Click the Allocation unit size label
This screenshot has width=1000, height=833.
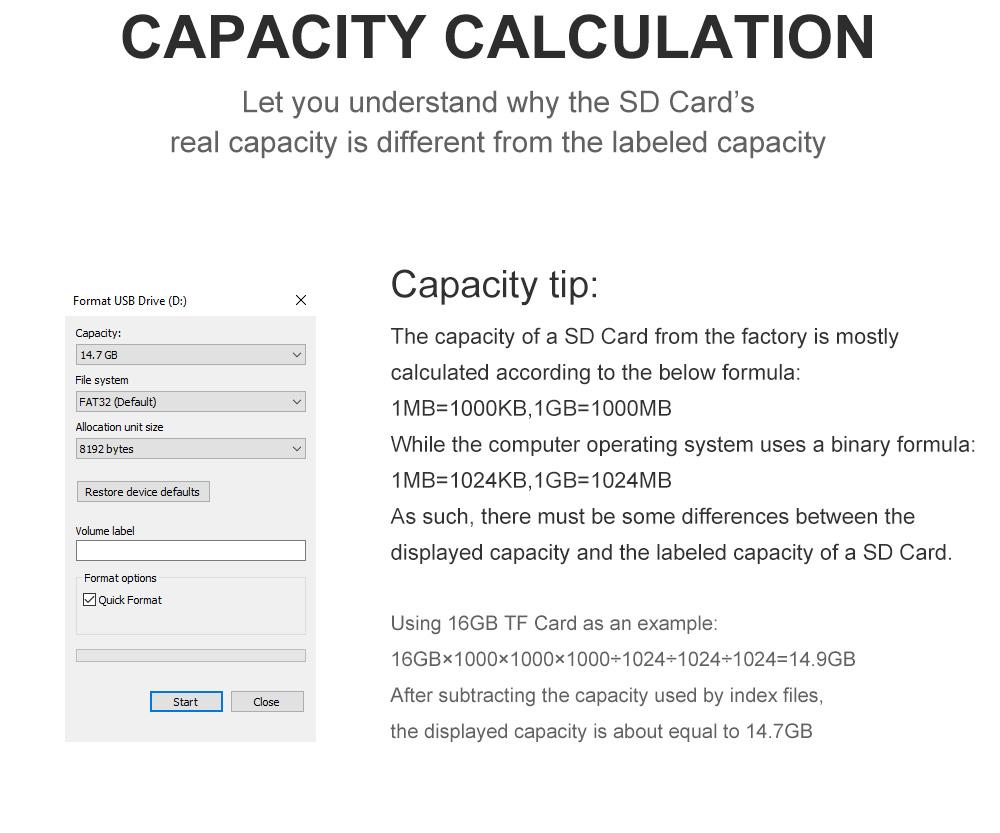coord(119,427)
